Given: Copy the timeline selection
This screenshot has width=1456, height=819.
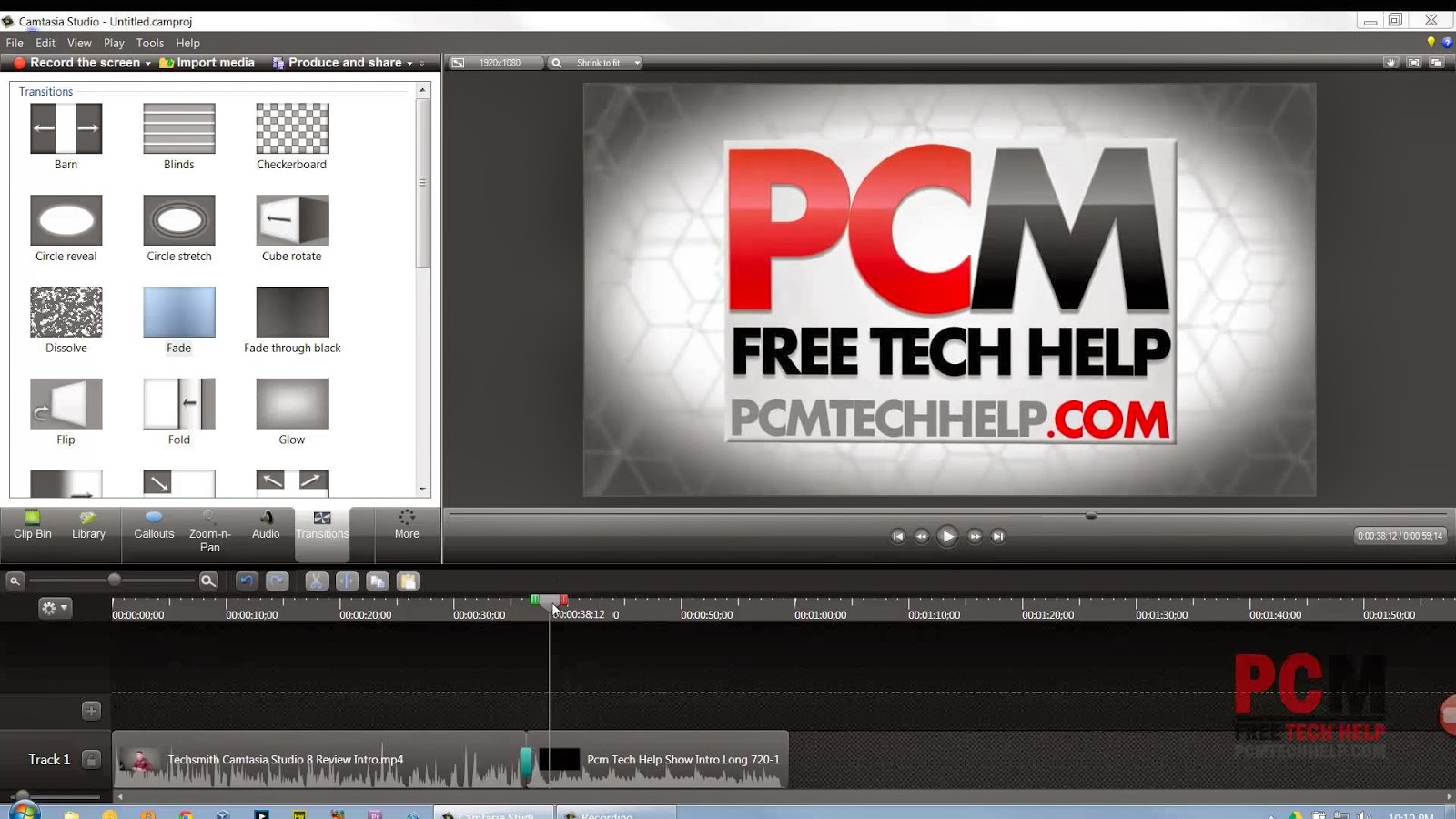Looking at the screenshot, I should [x=378, y=581].
